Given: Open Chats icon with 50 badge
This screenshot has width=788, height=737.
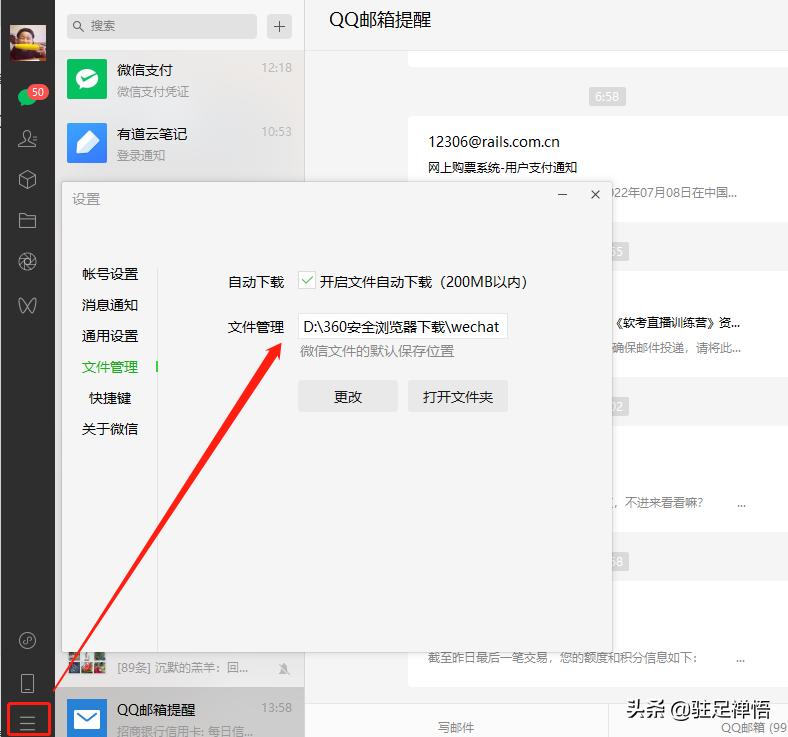Looking at the screenshot, I should pos(31,94).
